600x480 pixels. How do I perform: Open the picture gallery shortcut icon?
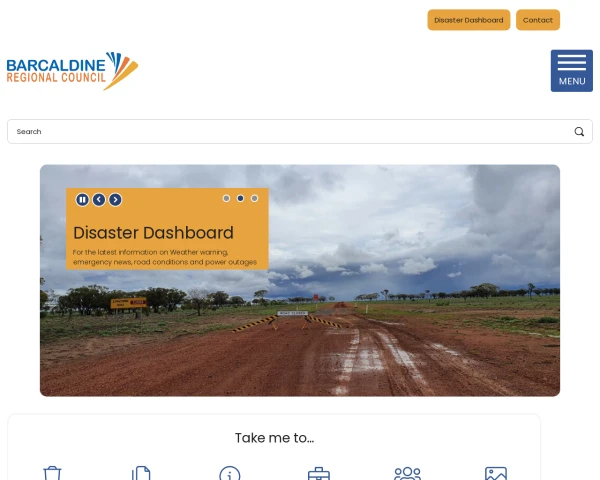(496, 473)
